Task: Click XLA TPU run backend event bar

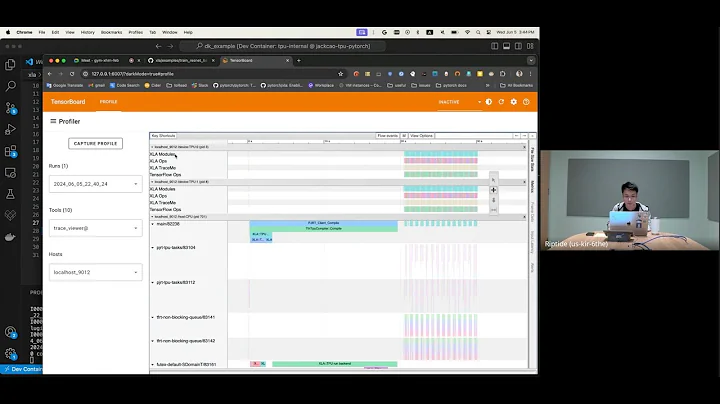Action: coord(335,364)
